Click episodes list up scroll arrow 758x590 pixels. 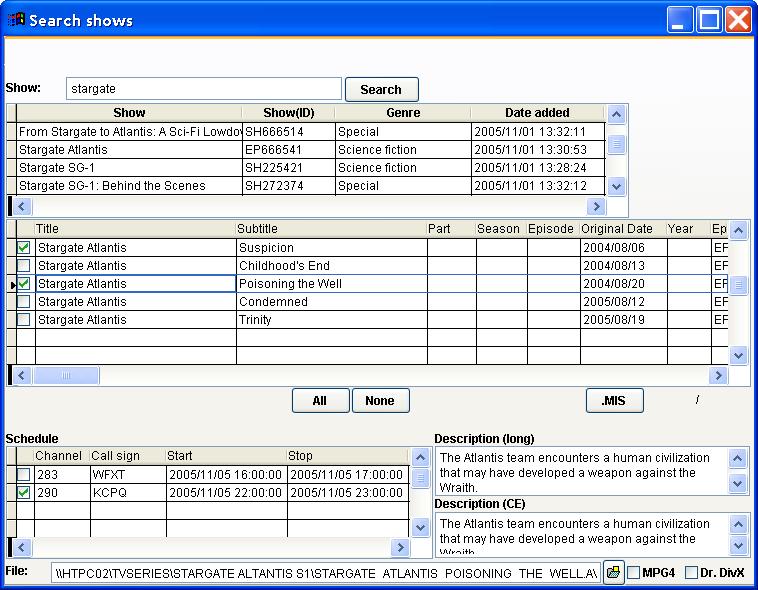pos(739,230)
